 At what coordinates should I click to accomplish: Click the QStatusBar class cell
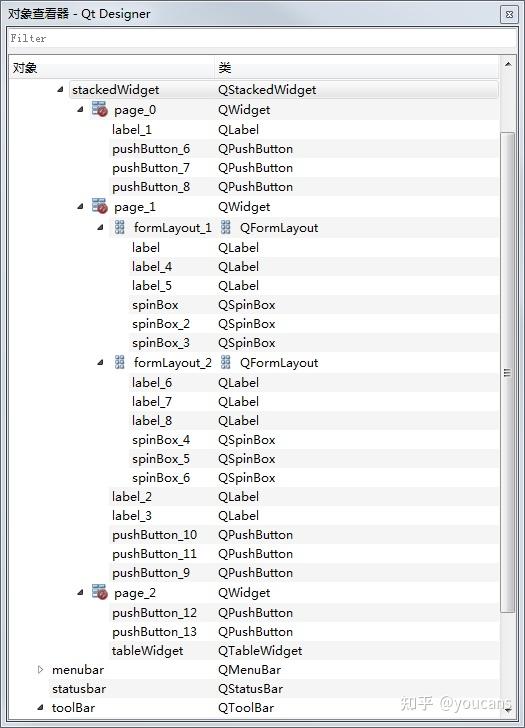(x=250, y=689)
